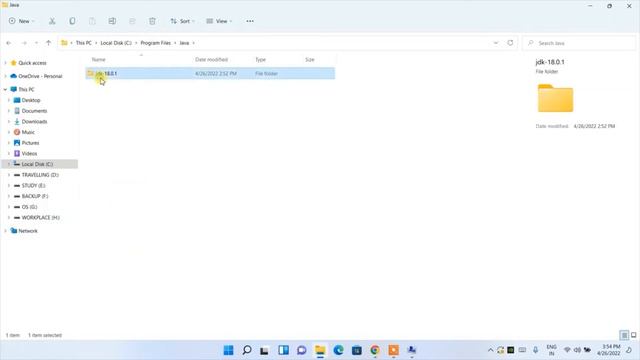Sort by the Name column header
Image resolution: width=640 pixels, height=360 pixels.
[98, 60]
